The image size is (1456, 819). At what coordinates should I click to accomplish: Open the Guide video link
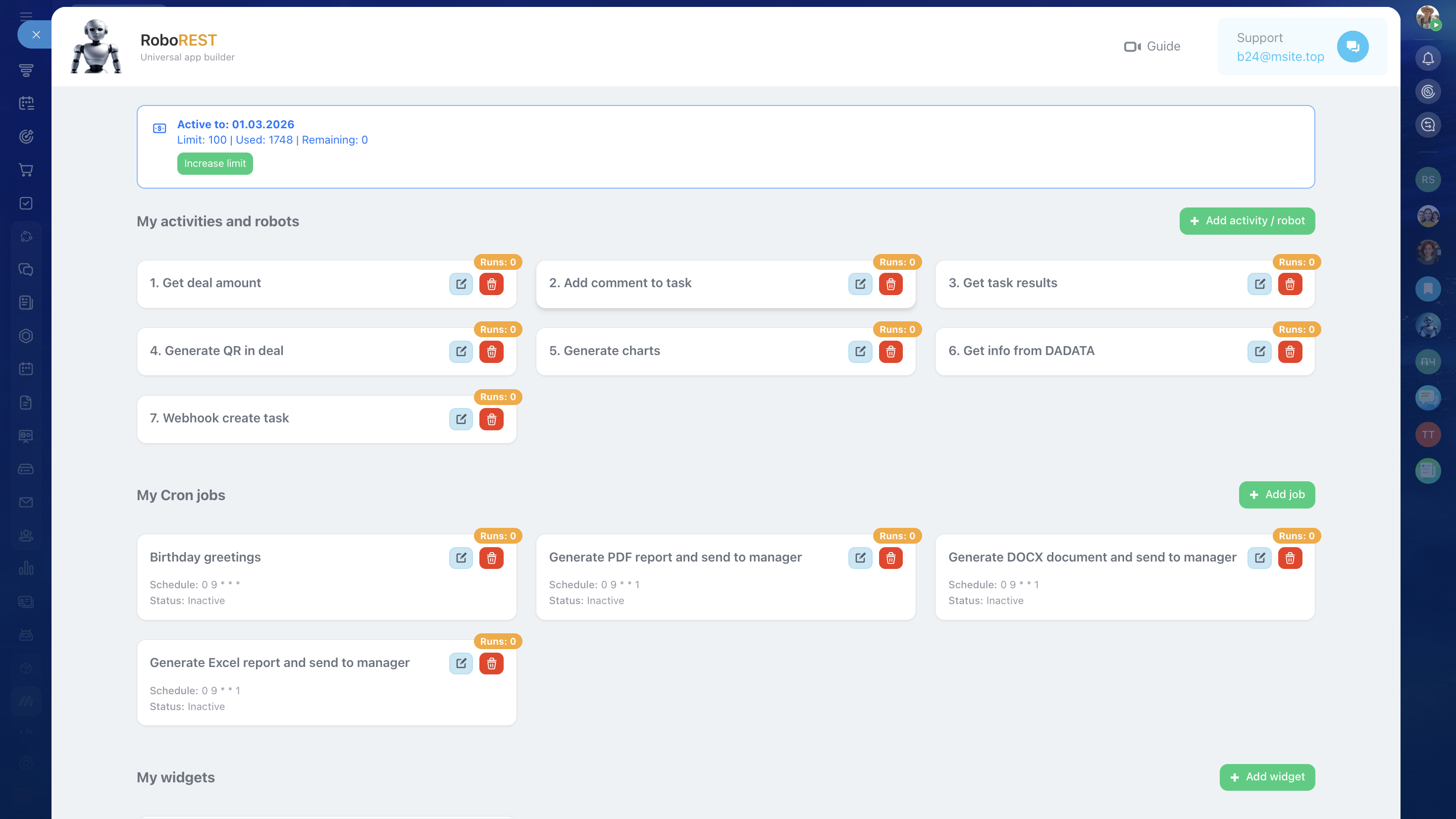click(1152, 47)
